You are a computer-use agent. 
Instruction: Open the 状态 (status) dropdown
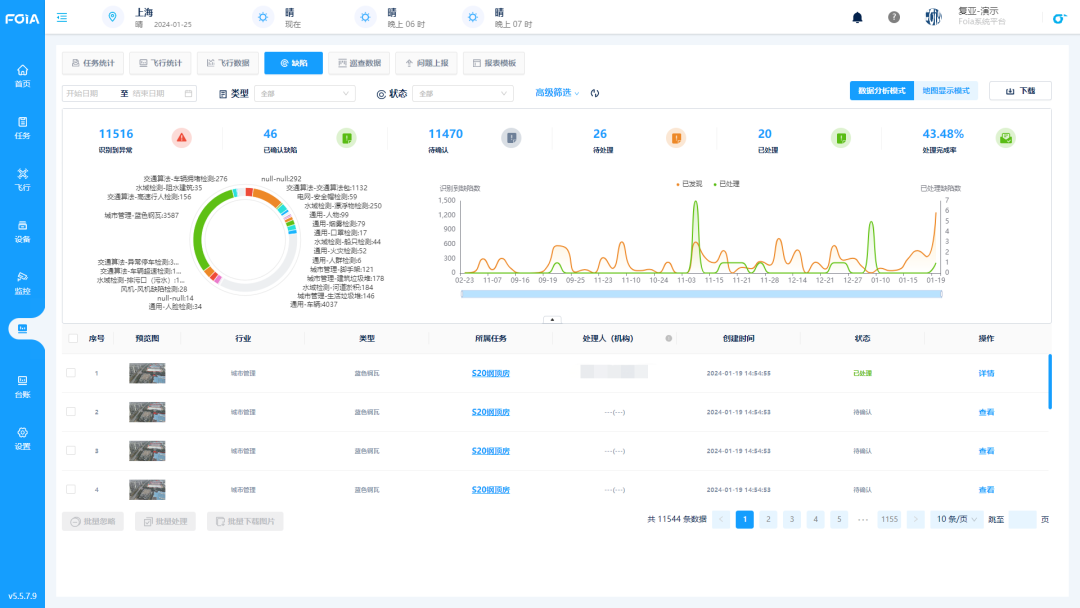click(465, 93)
